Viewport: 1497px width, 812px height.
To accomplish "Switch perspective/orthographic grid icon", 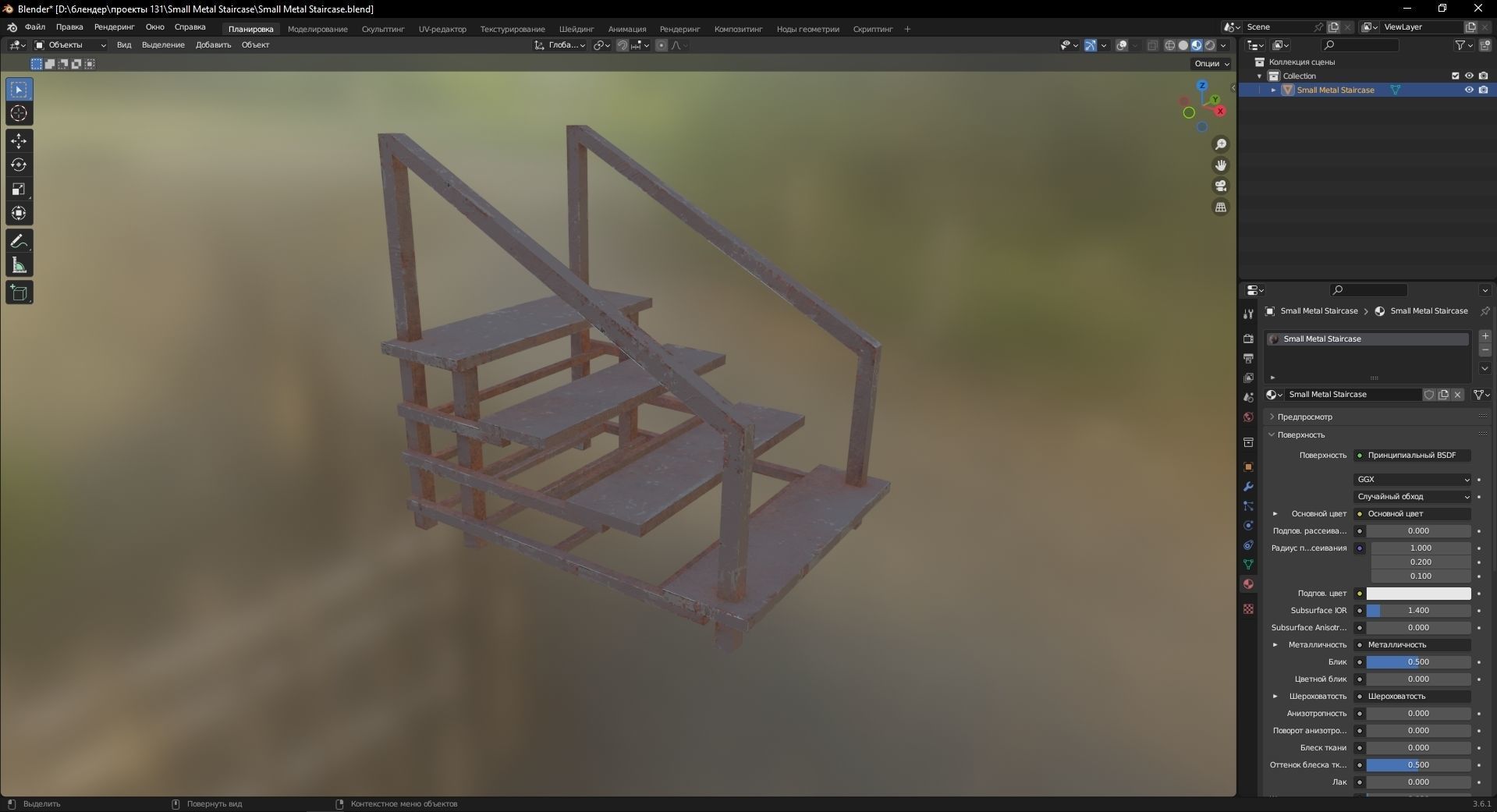I will [x=1221, y=207].
